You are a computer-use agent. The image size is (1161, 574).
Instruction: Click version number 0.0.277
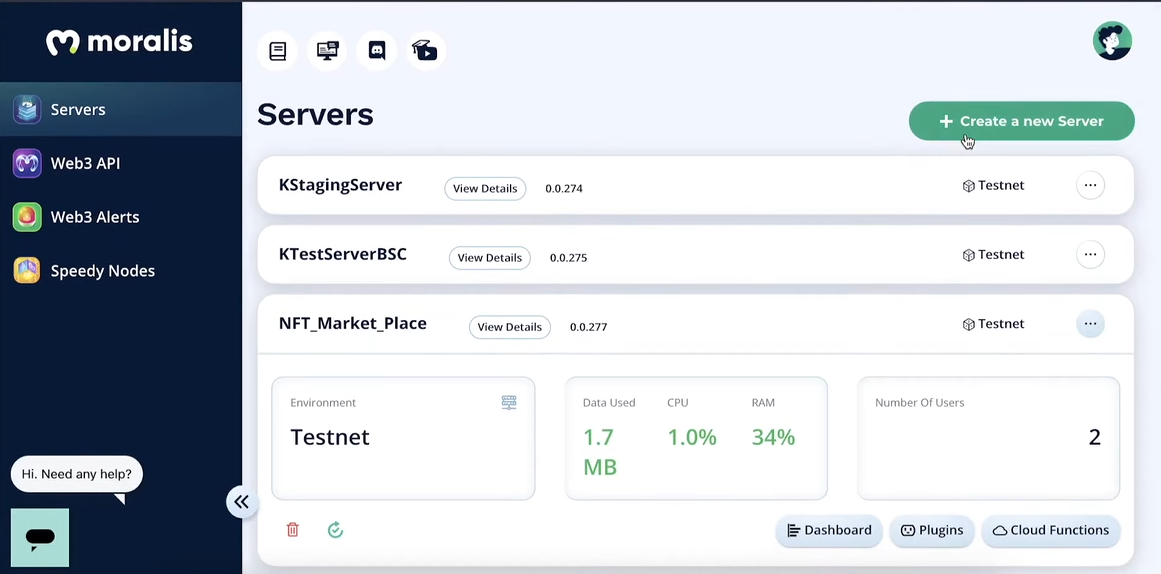point(589,327)
